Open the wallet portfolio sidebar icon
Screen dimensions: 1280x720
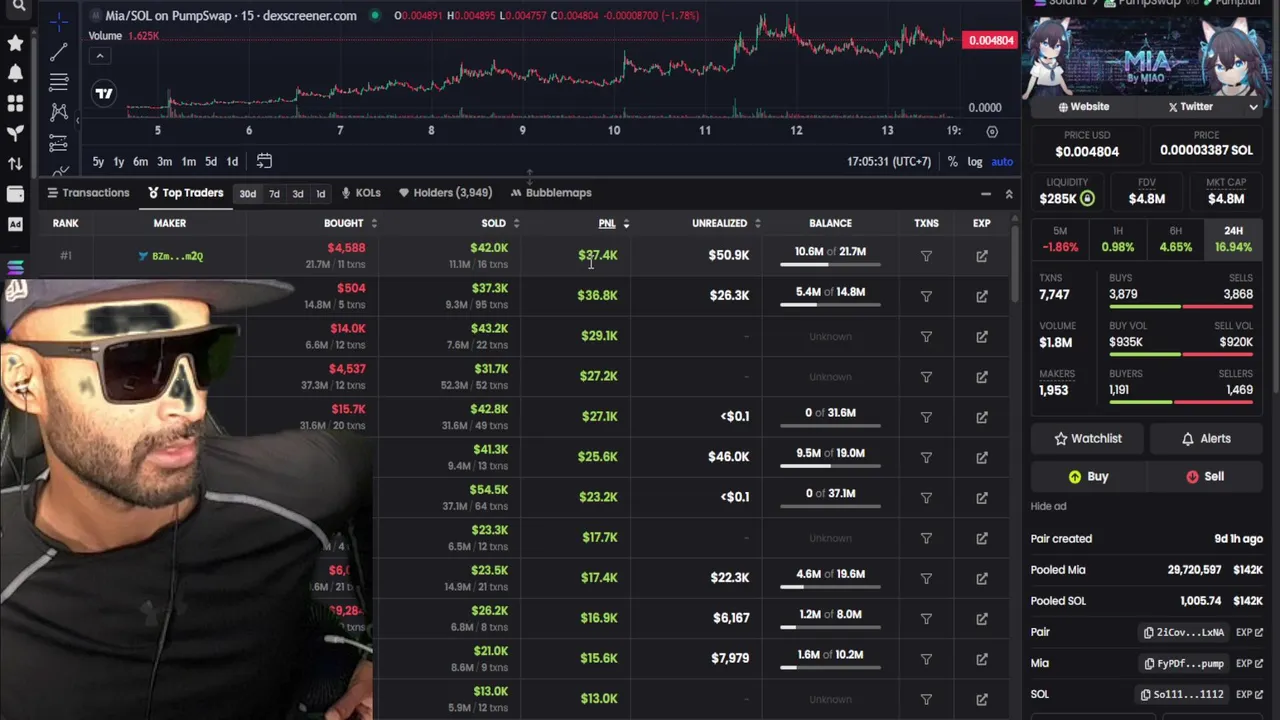(15, 194)
